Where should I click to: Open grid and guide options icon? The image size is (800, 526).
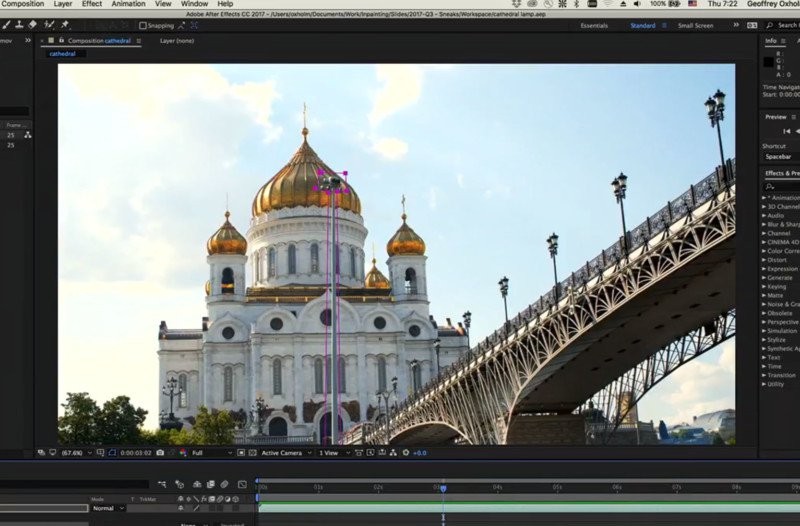click(x=101, y=453)
